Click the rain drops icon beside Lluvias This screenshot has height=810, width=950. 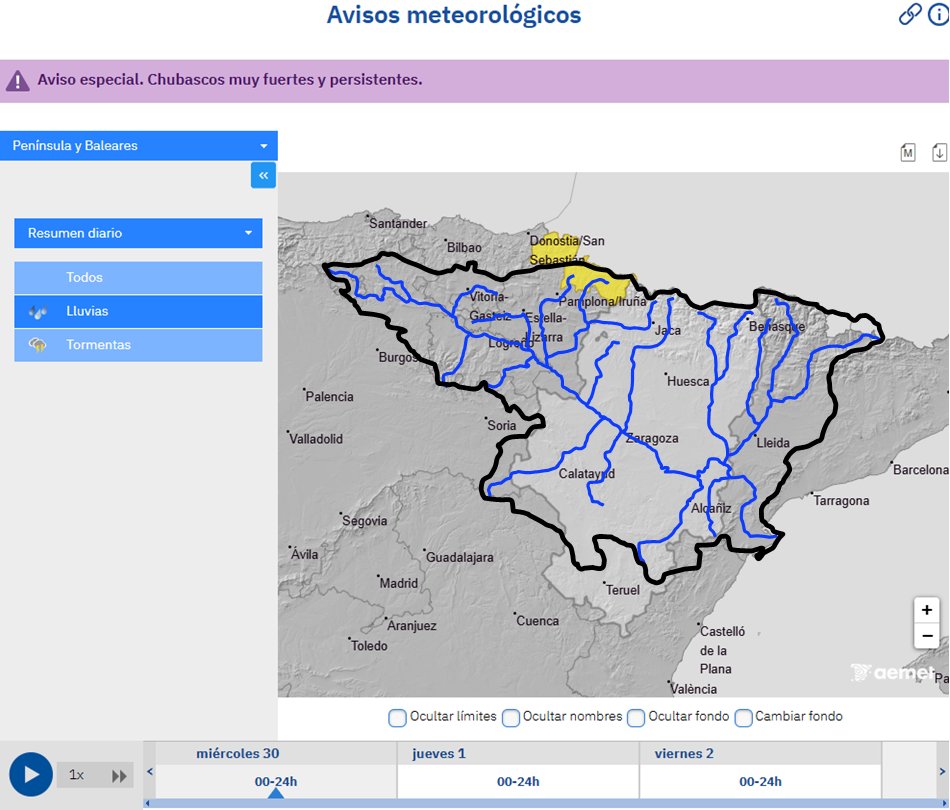pyautogui.click(x=38, y=312)
